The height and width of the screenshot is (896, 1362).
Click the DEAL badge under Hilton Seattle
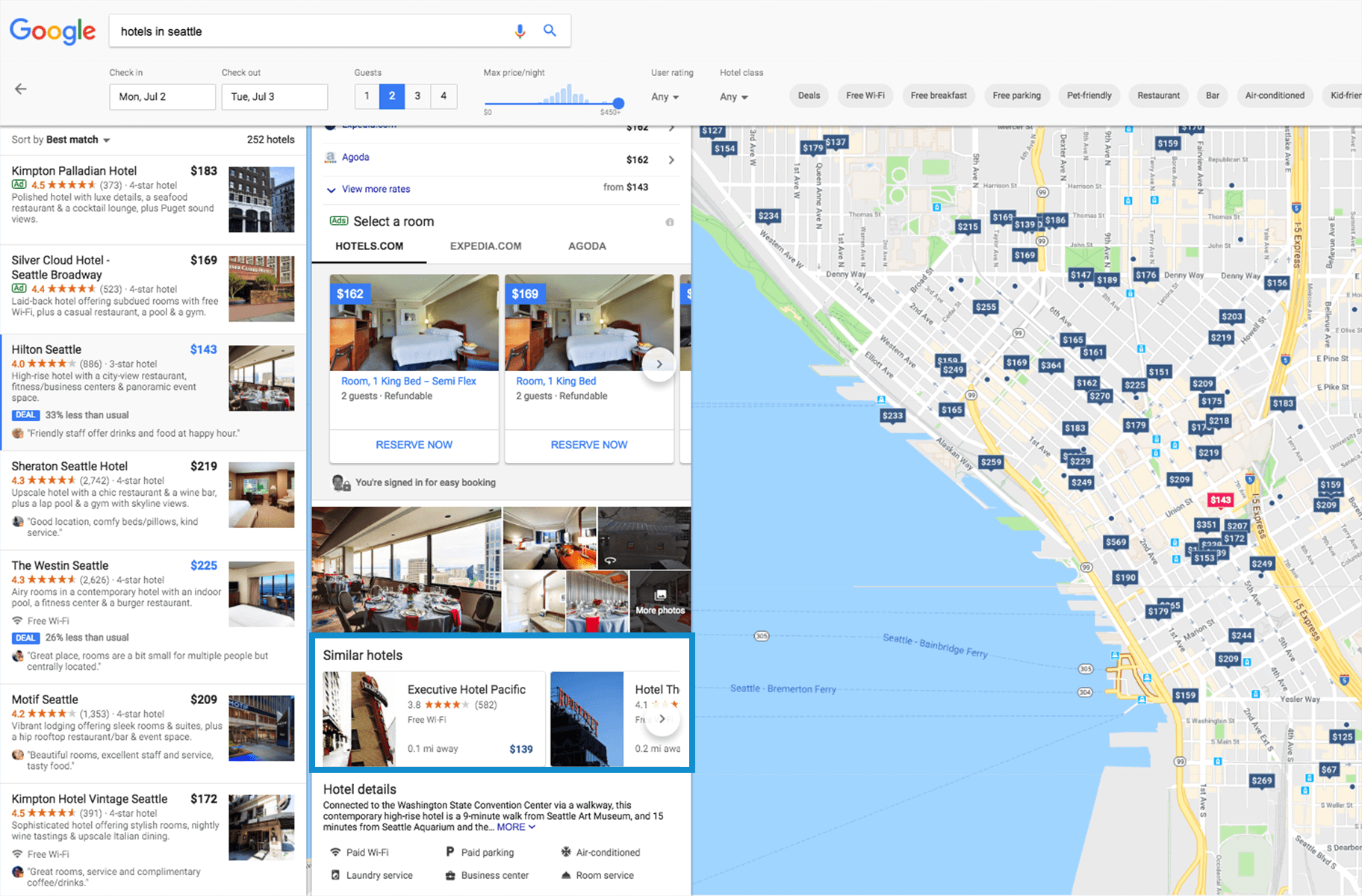[x=25, y=415]
